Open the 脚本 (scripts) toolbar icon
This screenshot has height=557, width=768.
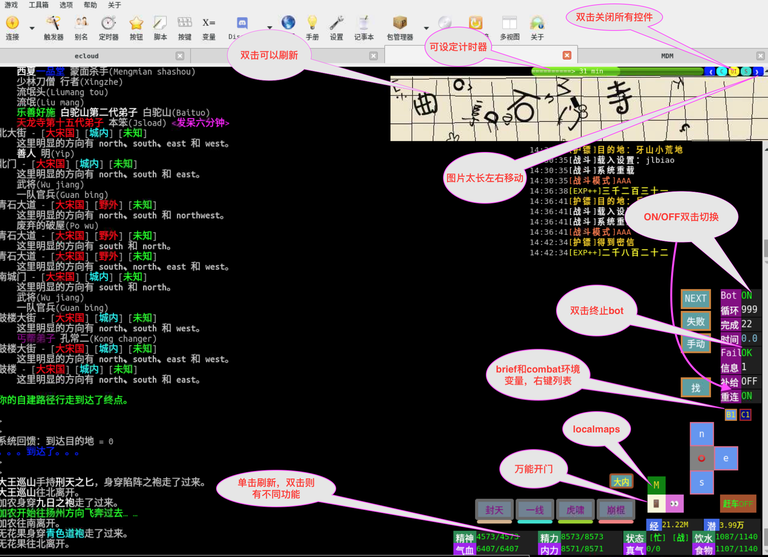click(x=160, y=25)
